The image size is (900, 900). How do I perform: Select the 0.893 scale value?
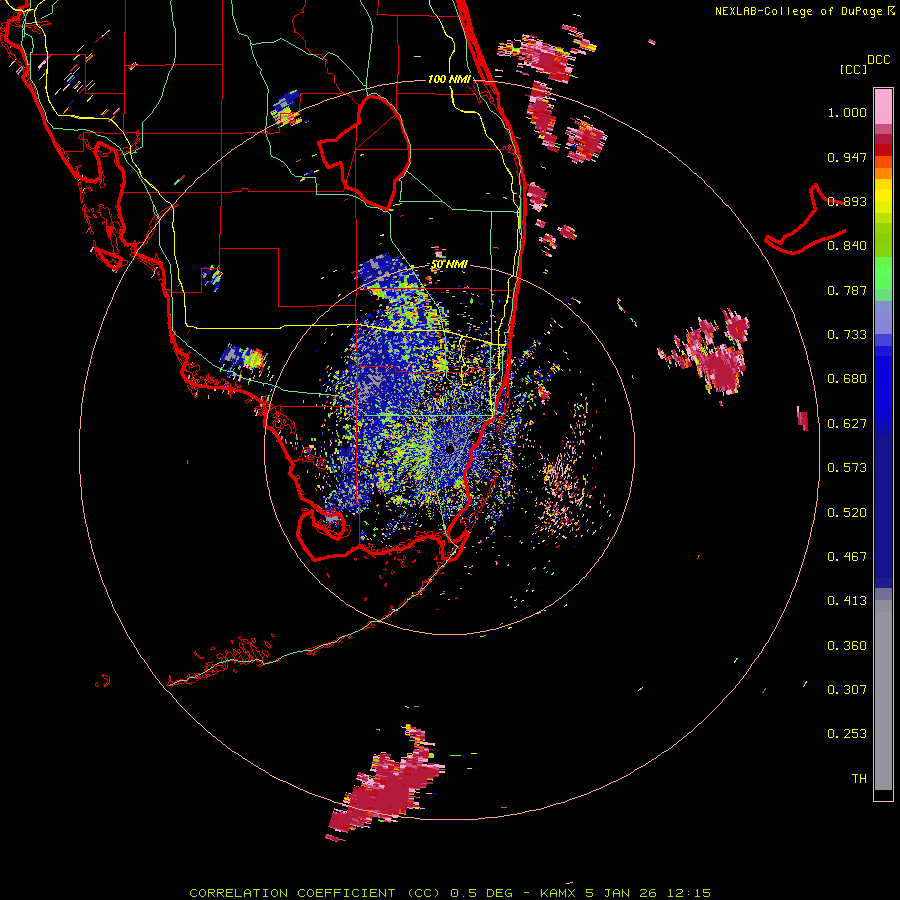point(847,201)
